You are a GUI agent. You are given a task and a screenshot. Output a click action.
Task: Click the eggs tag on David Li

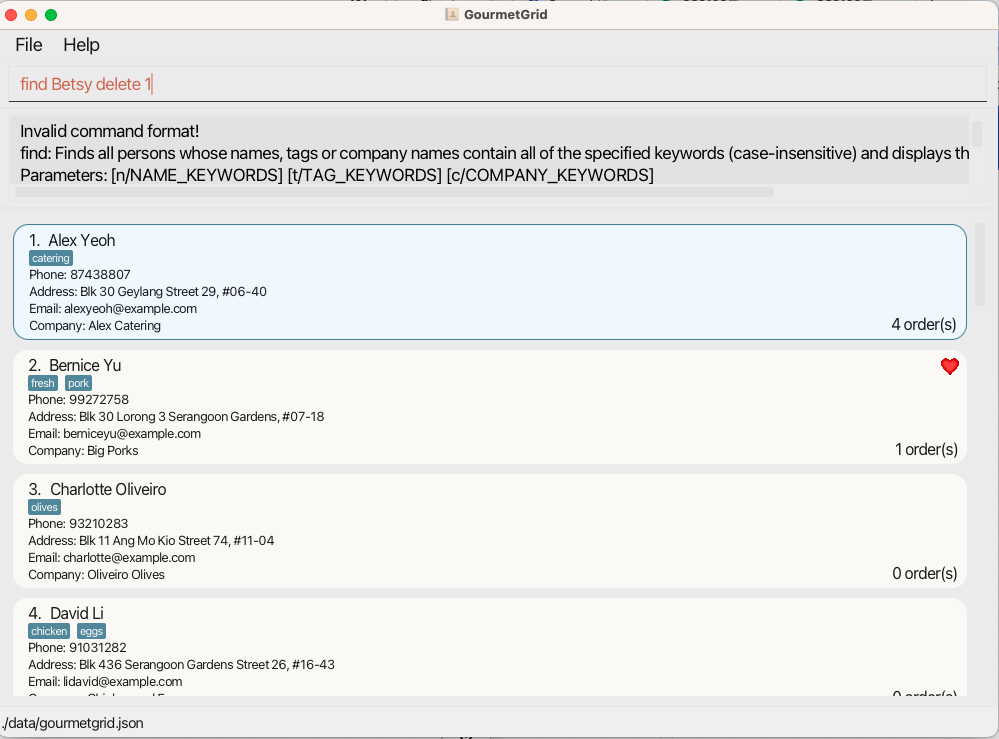pyautogui.click(x=91, y=631)
